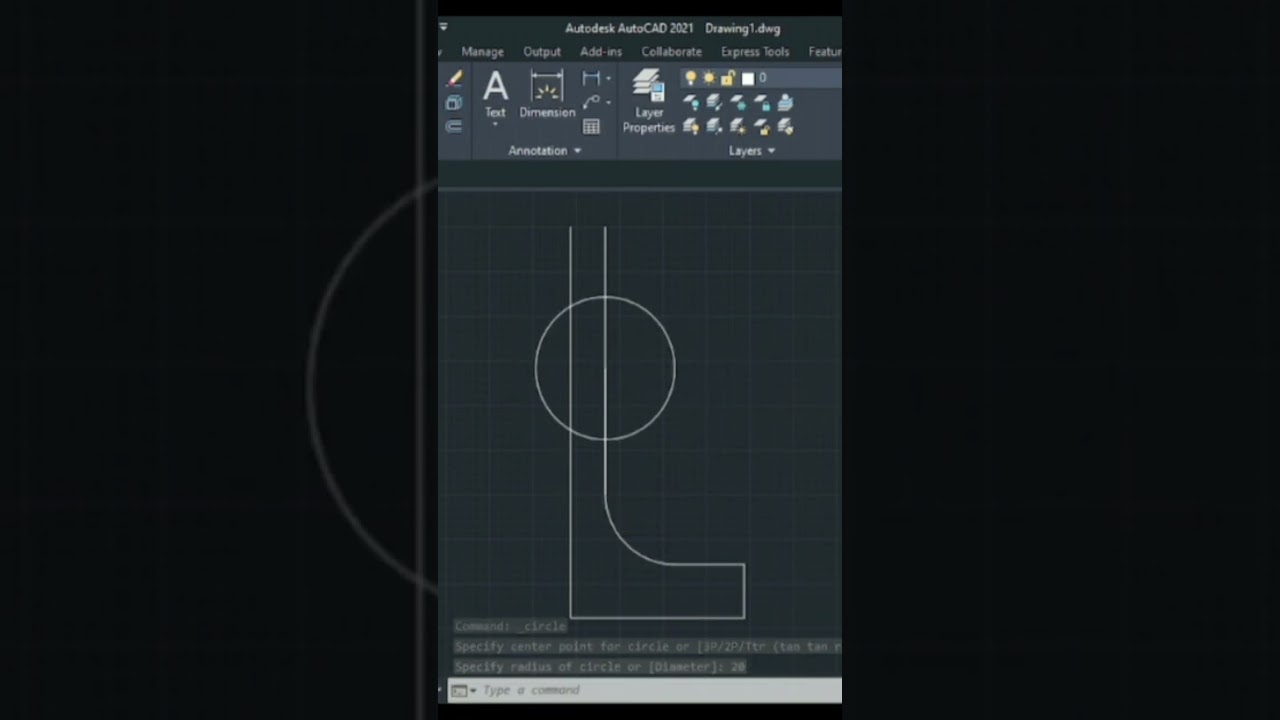Expand the Leader dropdown arrow
This screenshot has height=720, width=1280.
pyautogui.click(x=608, y=102)
